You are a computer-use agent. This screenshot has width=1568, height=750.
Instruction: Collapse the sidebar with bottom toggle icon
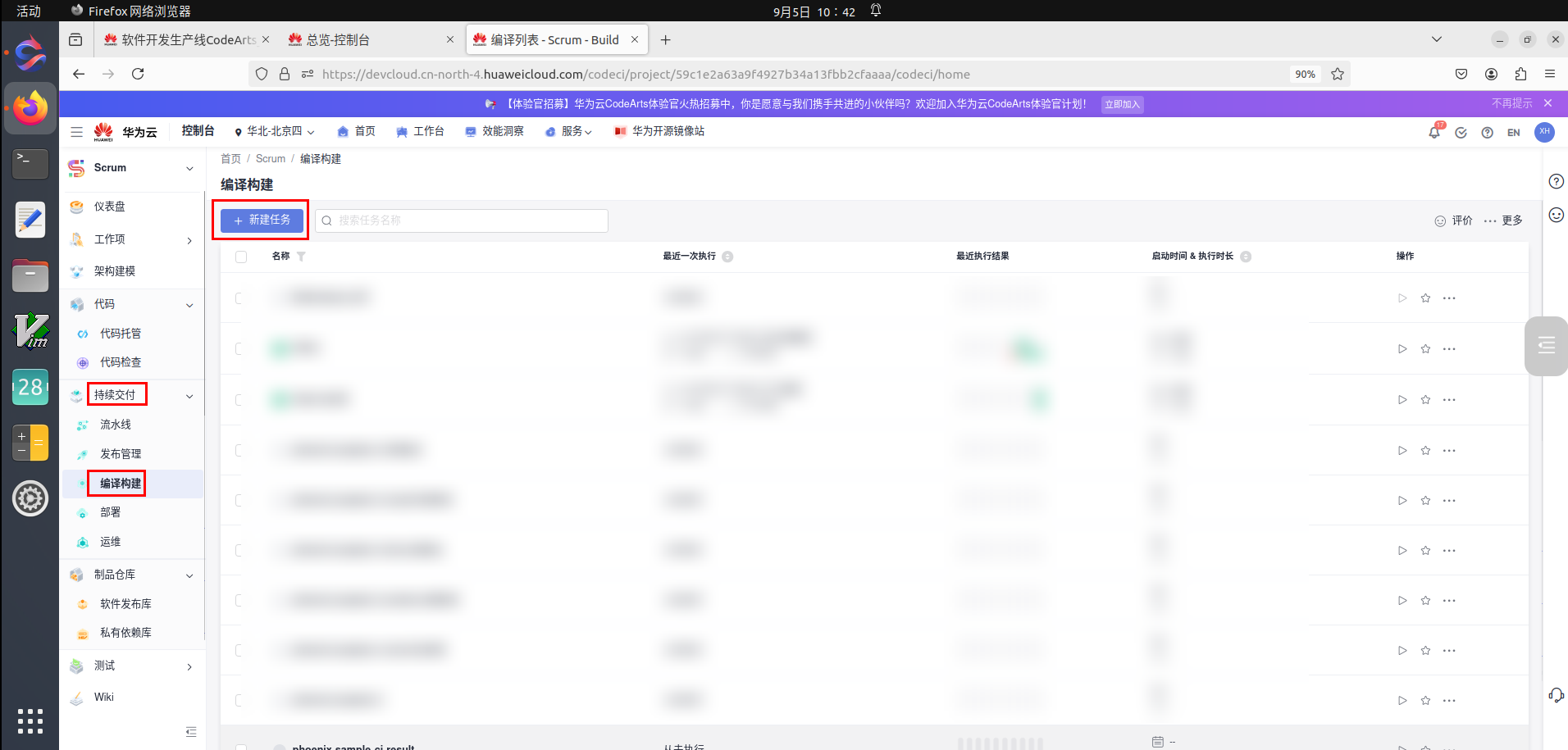point(191,732)
